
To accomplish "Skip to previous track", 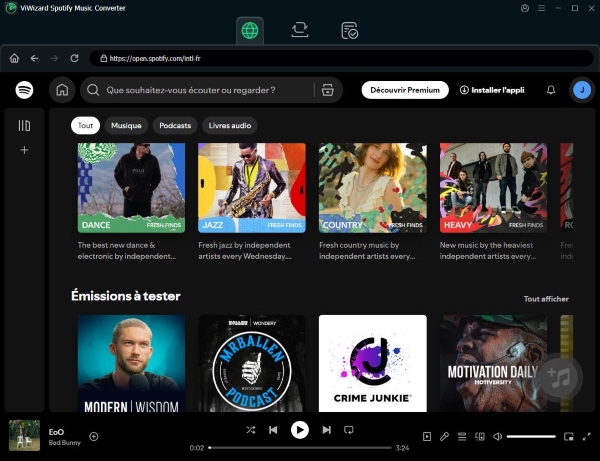I will (x=273, y=430).
